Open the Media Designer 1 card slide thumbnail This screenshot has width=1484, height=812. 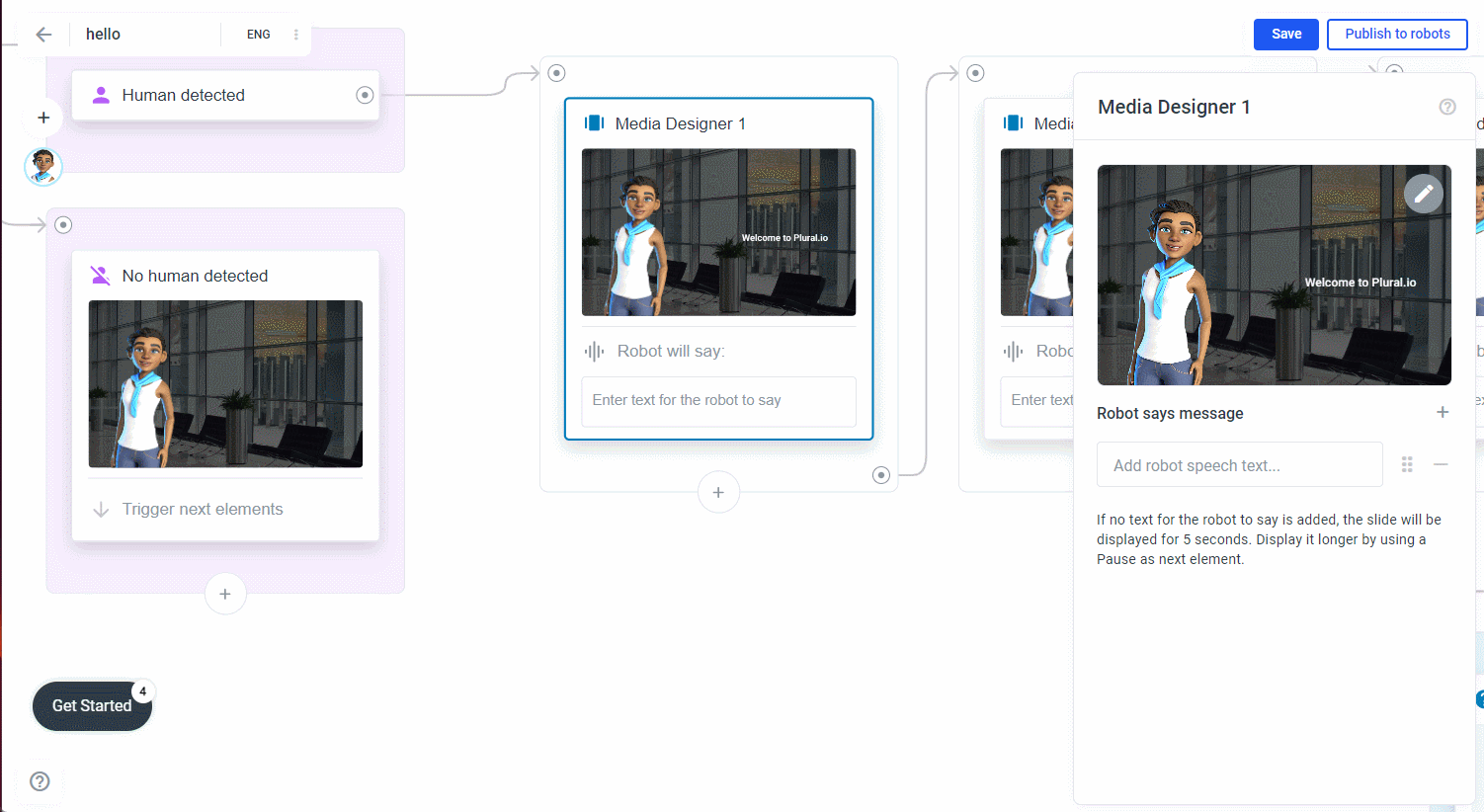[x=718, y=232]
